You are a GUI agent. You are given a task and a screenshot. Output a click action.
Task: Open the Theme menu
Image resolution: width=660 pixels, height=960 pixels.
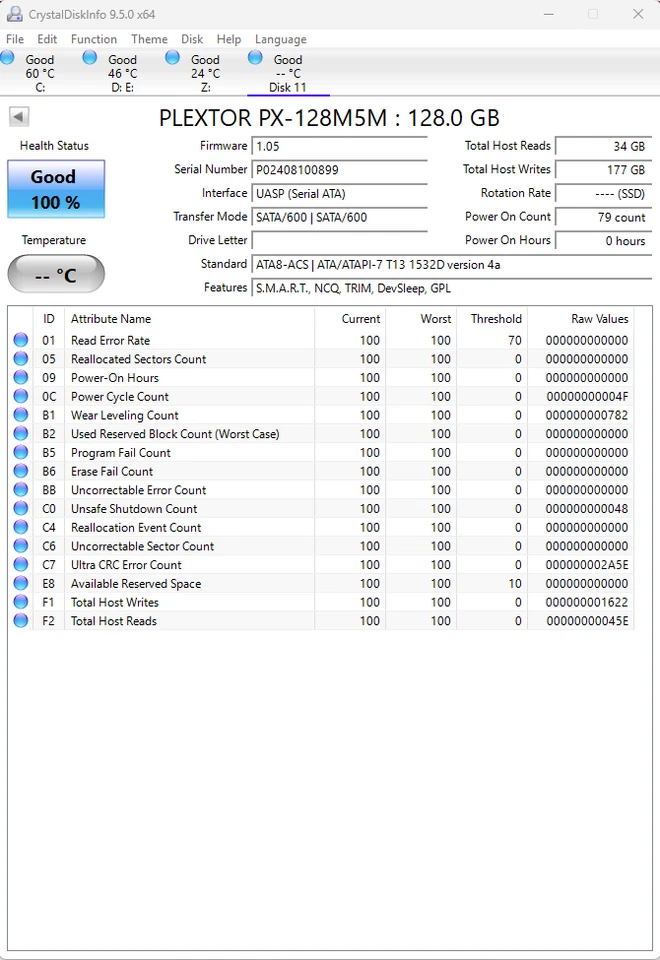click(x=149, y=39)
